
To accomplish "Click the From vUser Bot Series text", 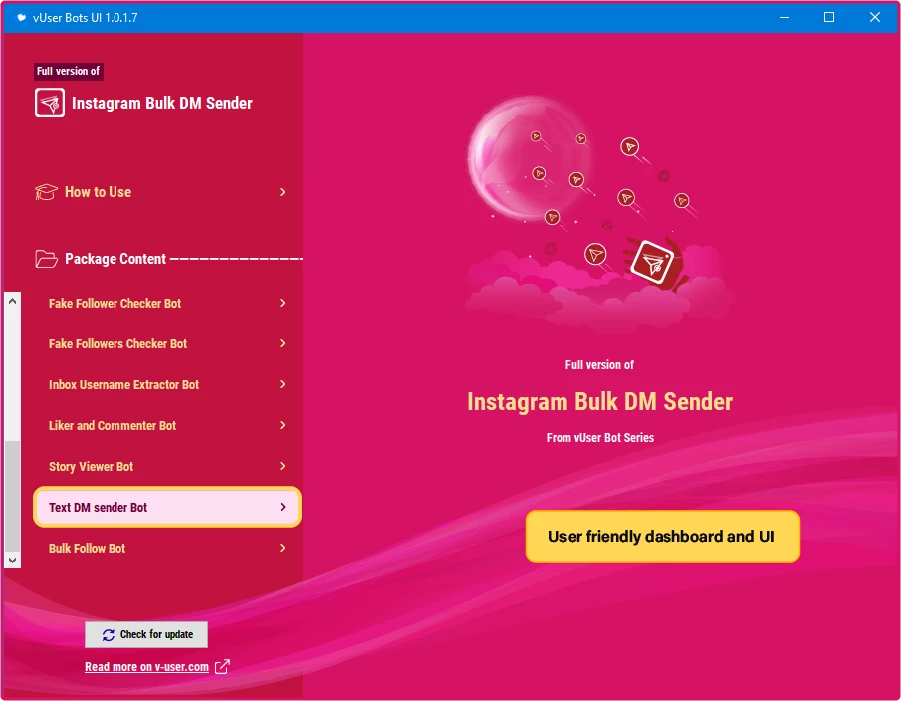I will coord(600,438).
